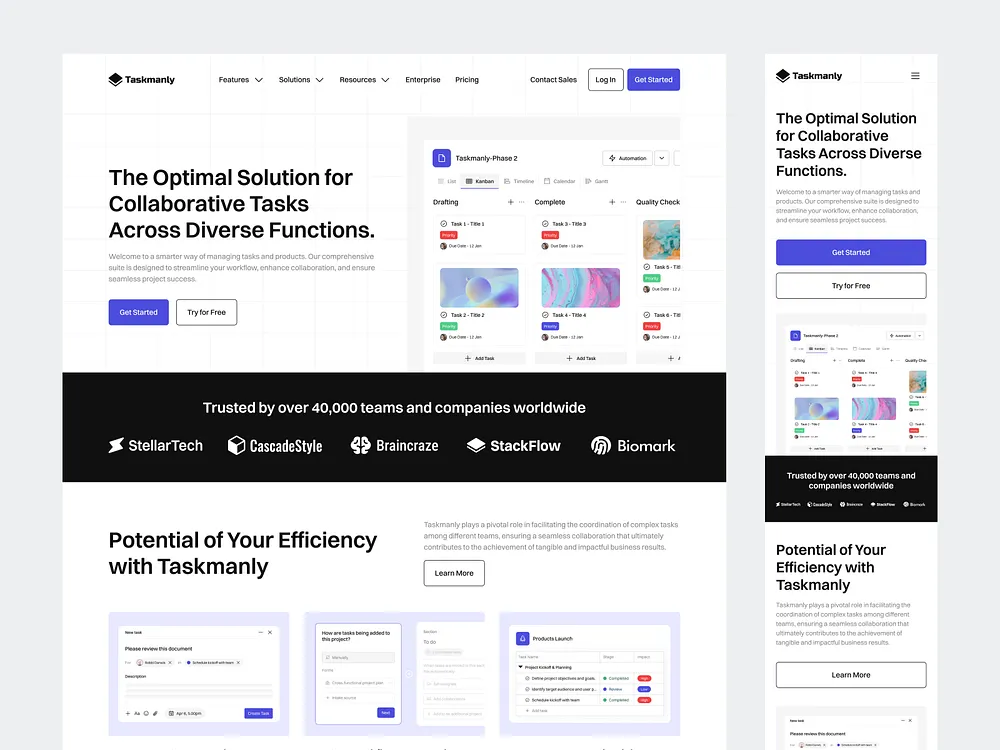This screenshot has height=750, width=1000.
Task: Click the CascadeStyle company logo
Action: tap(275, 446)
